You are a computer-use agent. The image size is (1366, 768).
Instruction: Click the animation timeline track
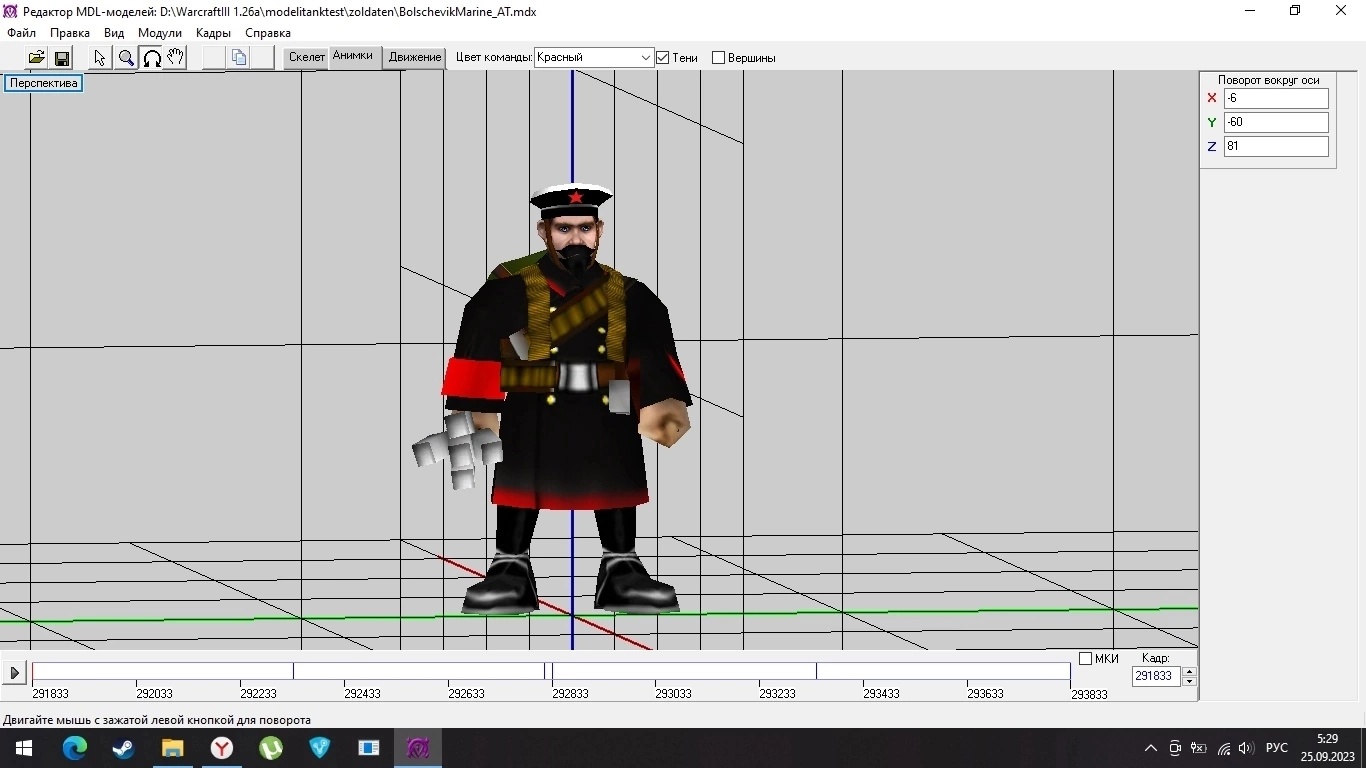(551, 671)
